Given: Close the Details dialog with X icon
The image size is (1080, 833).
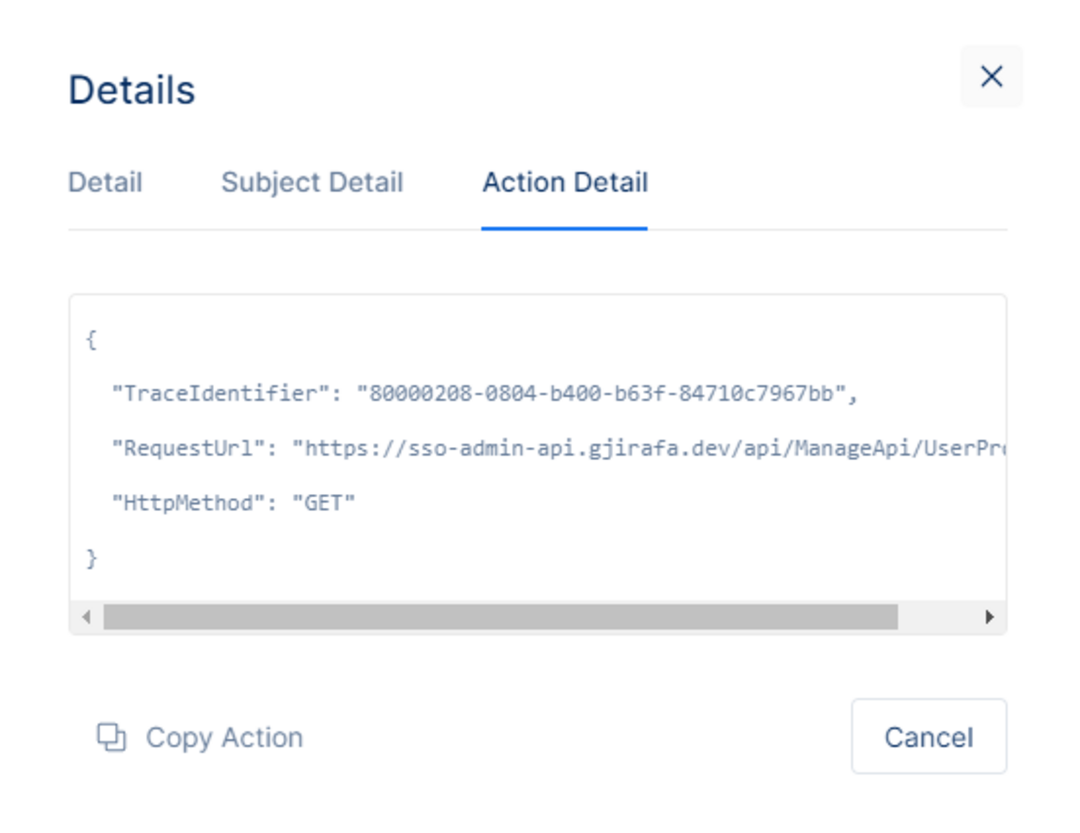Looking at the screenshot, I should pyautogui.click(x=991, y=76).
